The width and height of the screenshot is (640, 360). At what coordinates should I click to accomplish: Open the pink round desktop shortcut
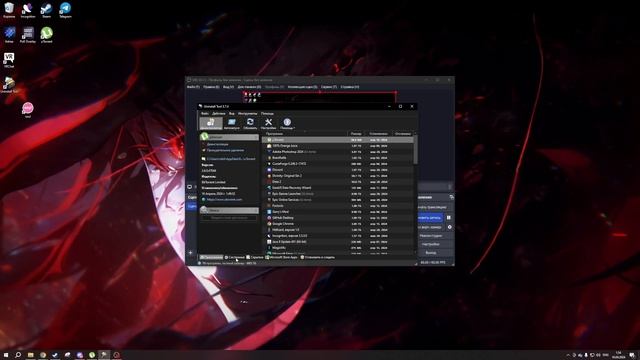[x=27, y=110]
